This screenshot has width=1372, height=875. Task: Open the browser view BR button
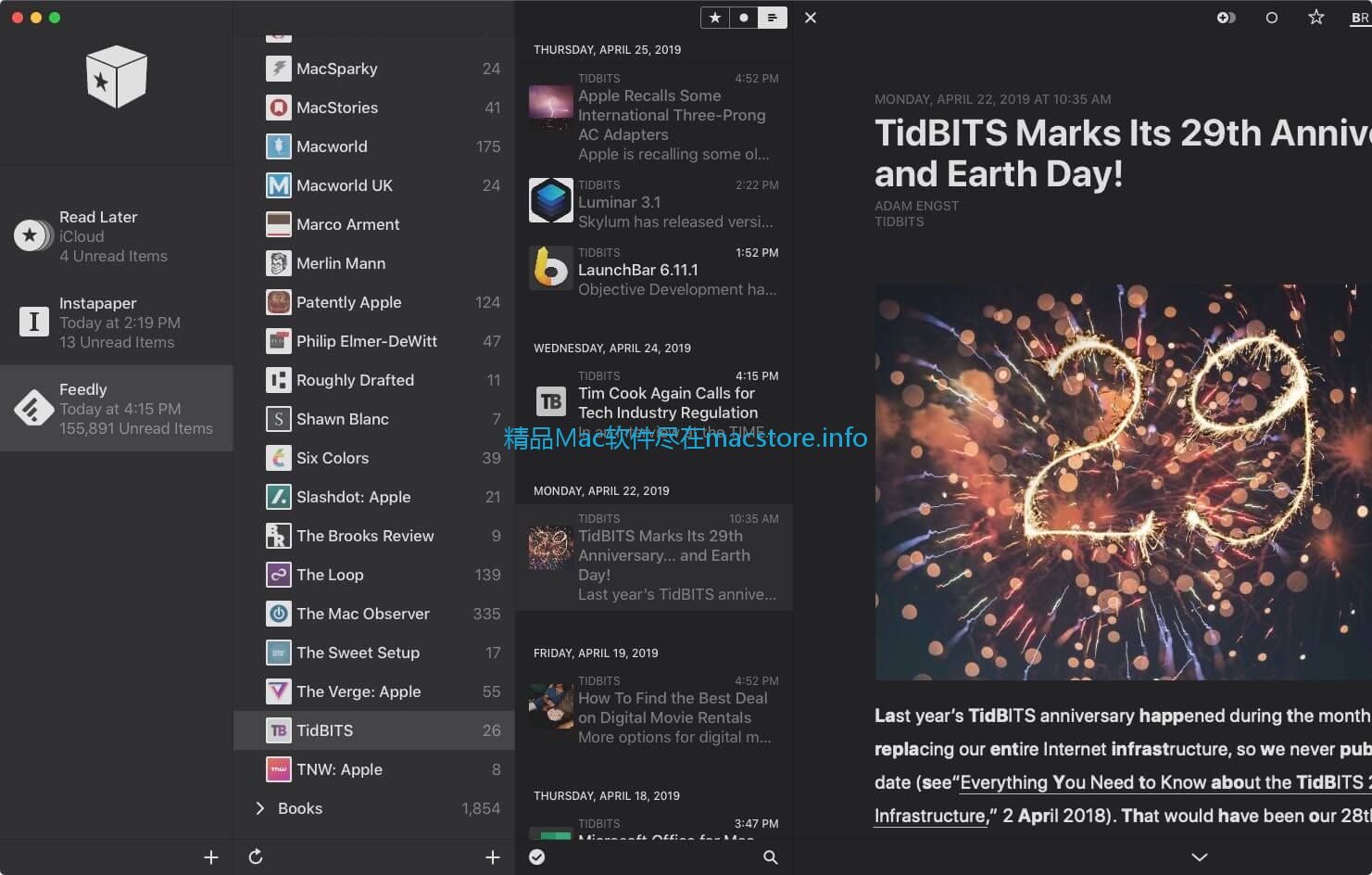(1361, 18)
